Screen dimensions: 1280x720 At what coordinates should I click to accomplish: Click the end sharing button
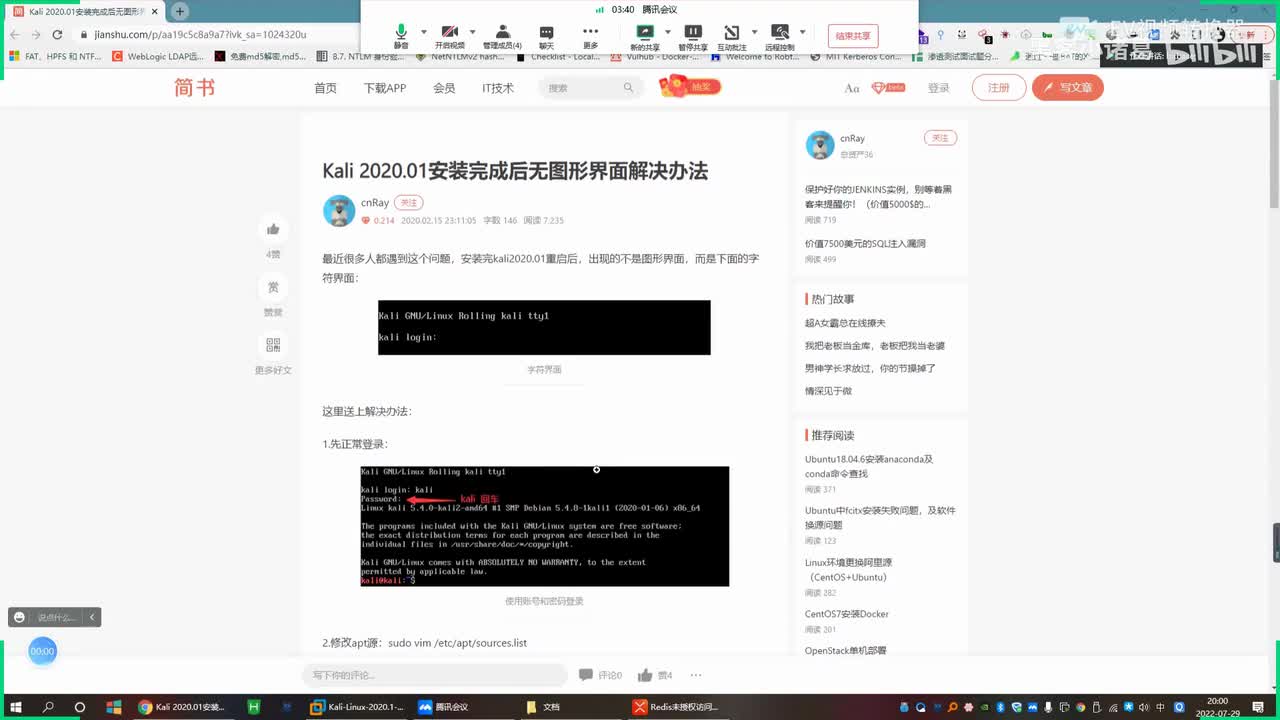click(x=853, y=36)
